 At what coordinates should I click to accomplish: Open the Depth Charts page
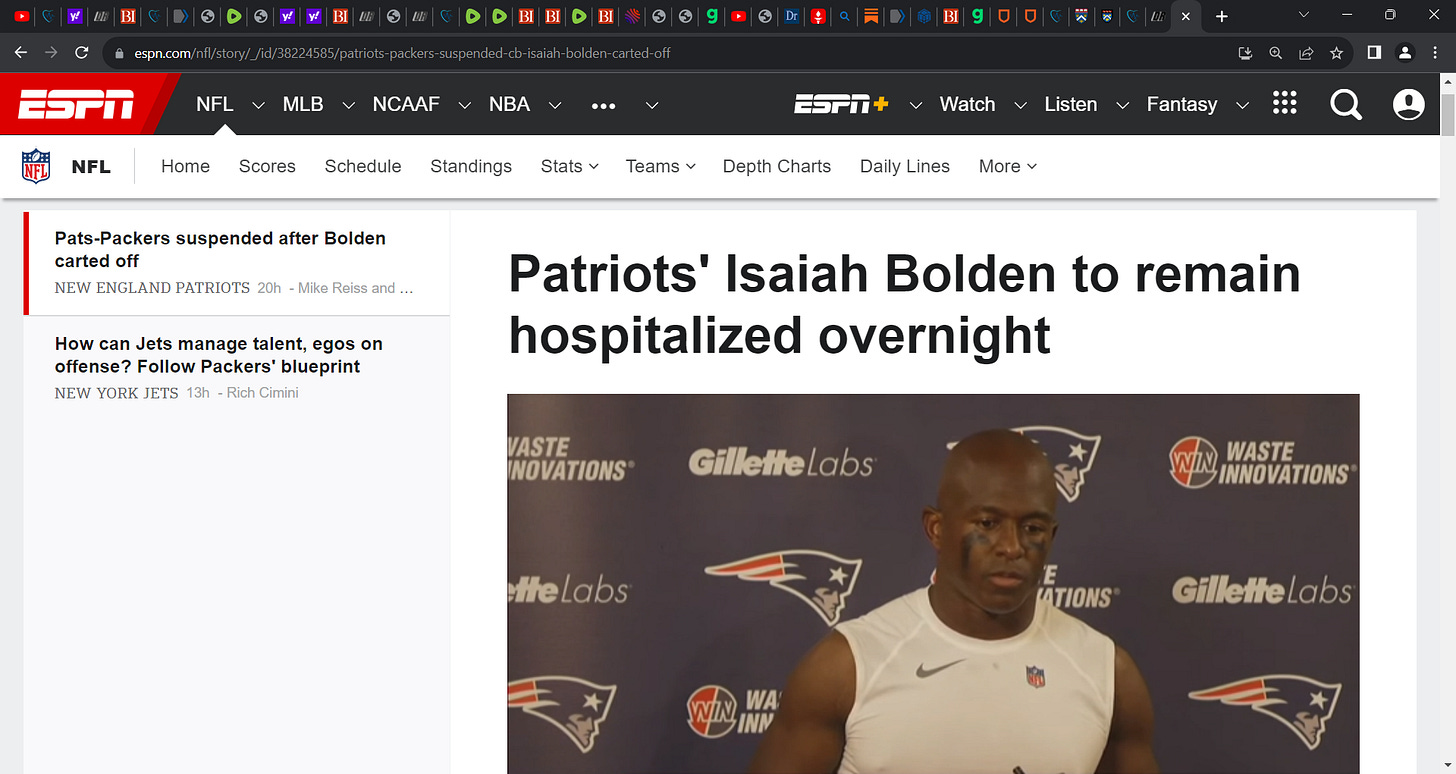coord(777,166)
